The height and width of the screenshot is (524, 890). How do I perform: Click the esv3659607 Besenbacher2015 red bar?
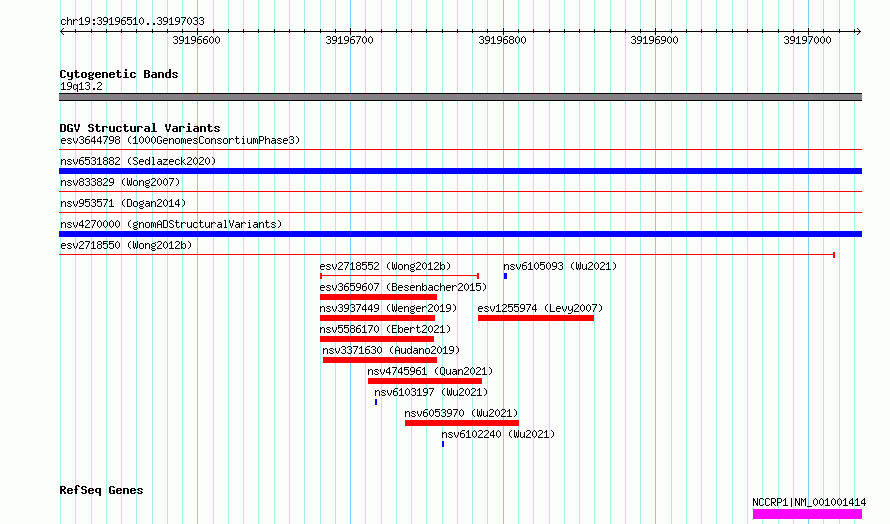pyautogui.click(x=378, y=297)
